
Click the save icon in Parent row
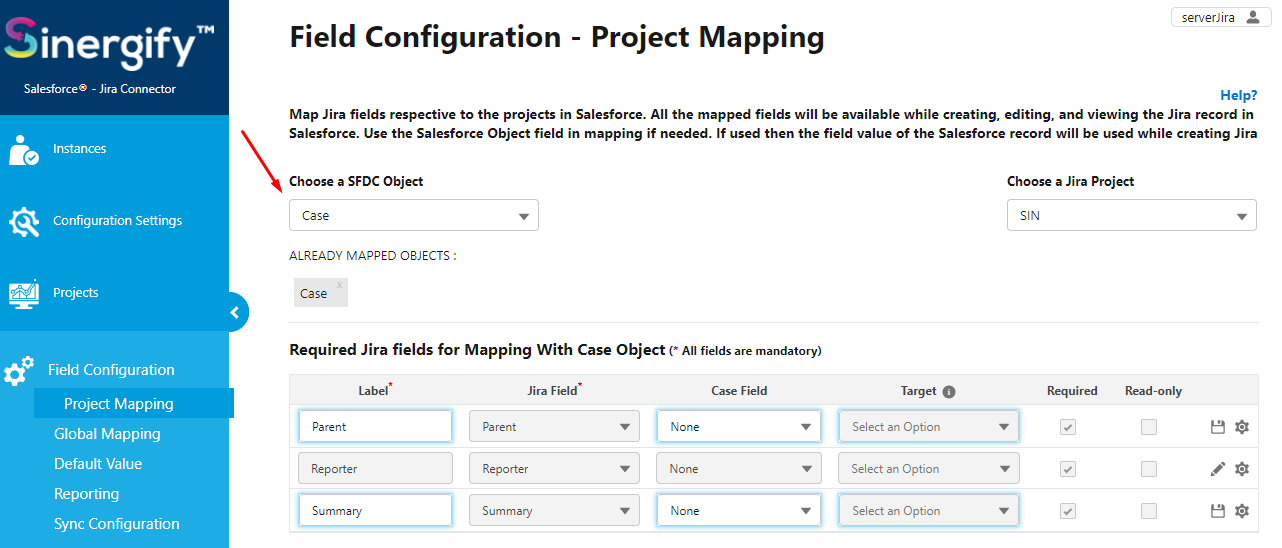point(1217,427)
